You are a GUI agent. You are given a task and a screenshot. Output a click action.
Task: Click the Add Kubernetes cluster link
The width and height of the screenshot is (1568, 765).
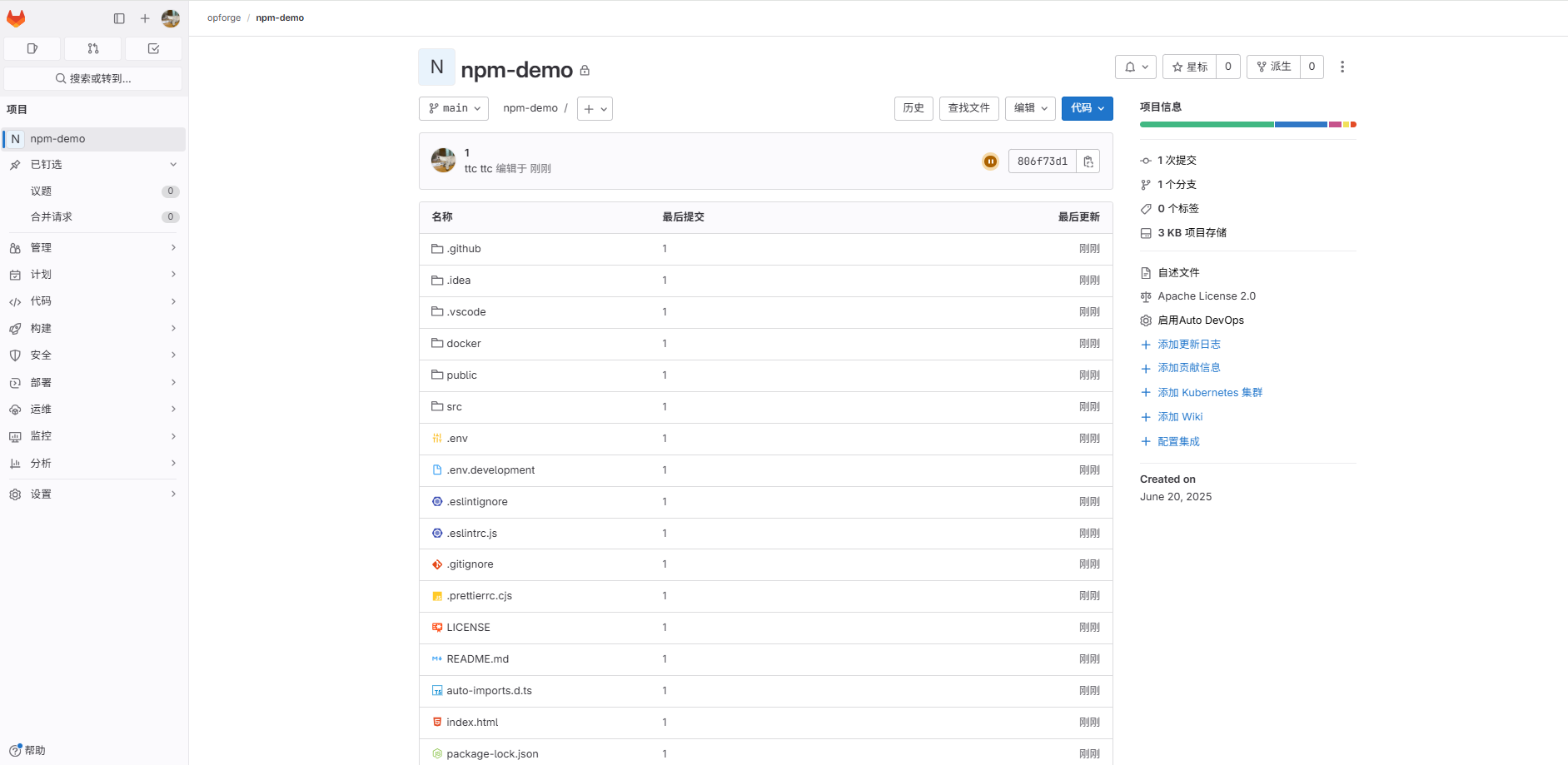tap(1209, 393)
